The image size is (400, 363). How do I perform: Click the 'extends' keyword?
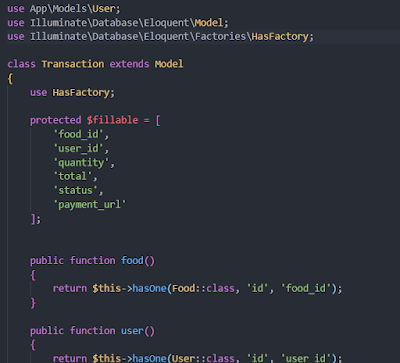point(129,64)
